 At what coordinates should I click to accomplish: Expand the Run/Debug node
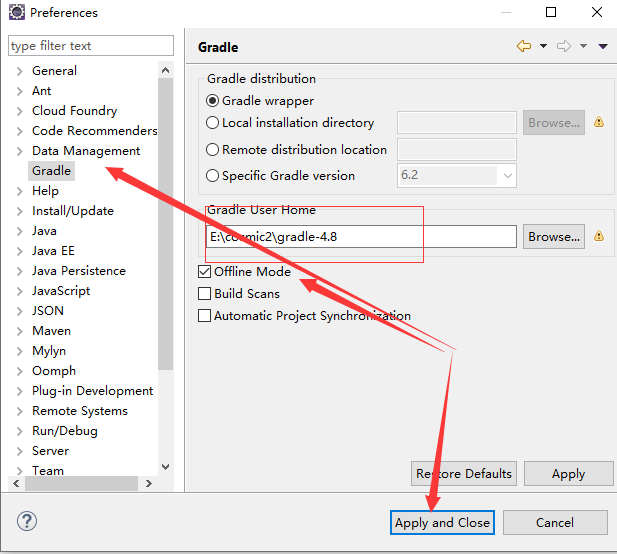[19, 431]
